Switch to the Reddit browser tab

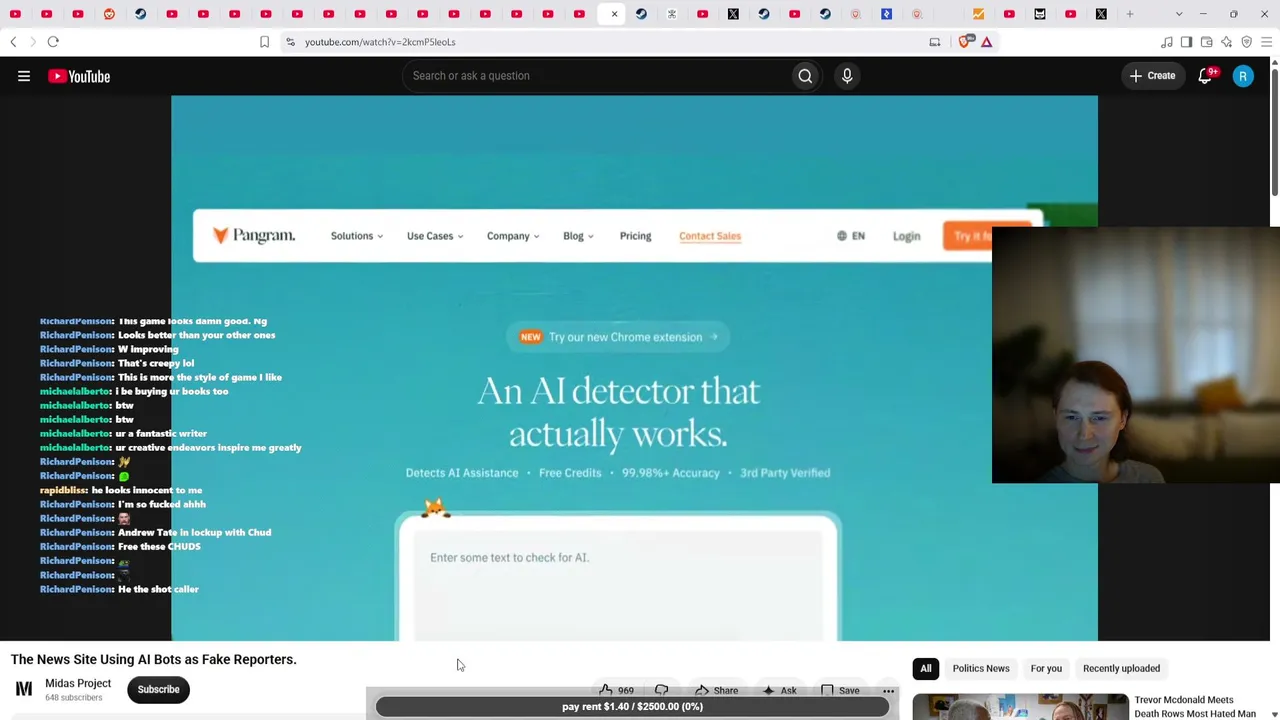(109, 14)
